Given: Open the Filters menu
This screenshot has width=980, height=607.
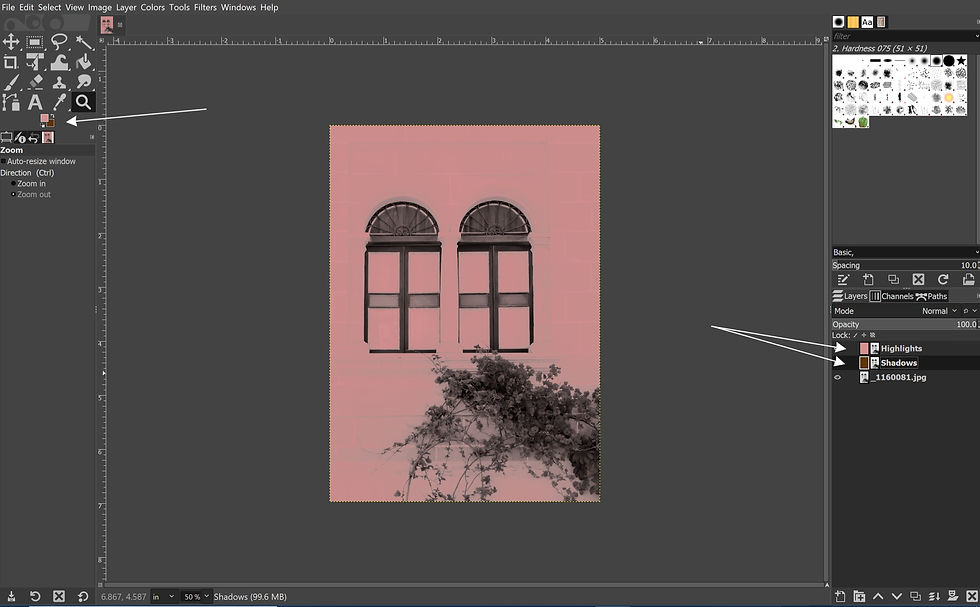Looking at the screenshot, I should point(205,8).
